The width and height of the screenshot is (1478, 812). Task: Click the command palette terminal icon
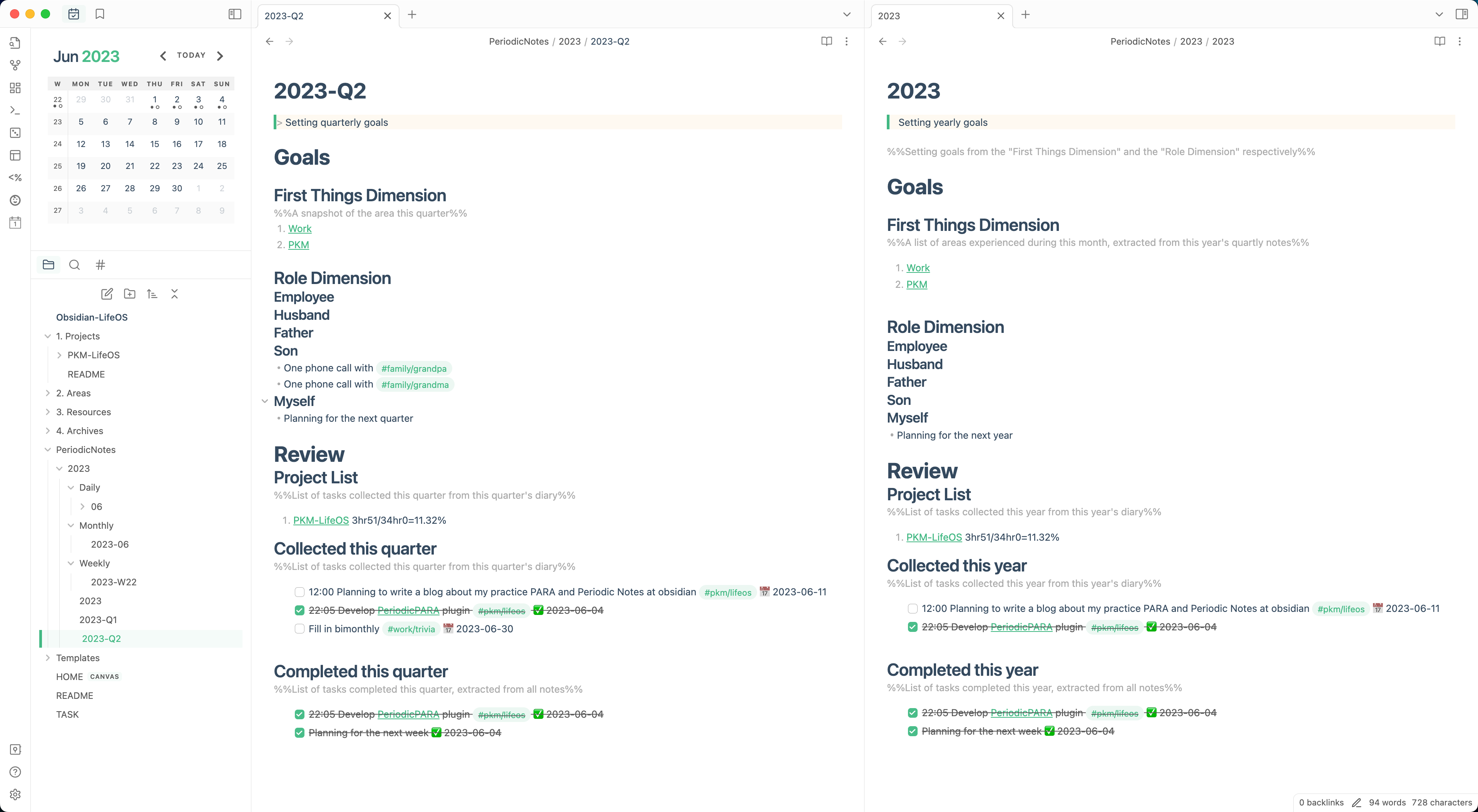click(x=15, y=110)
